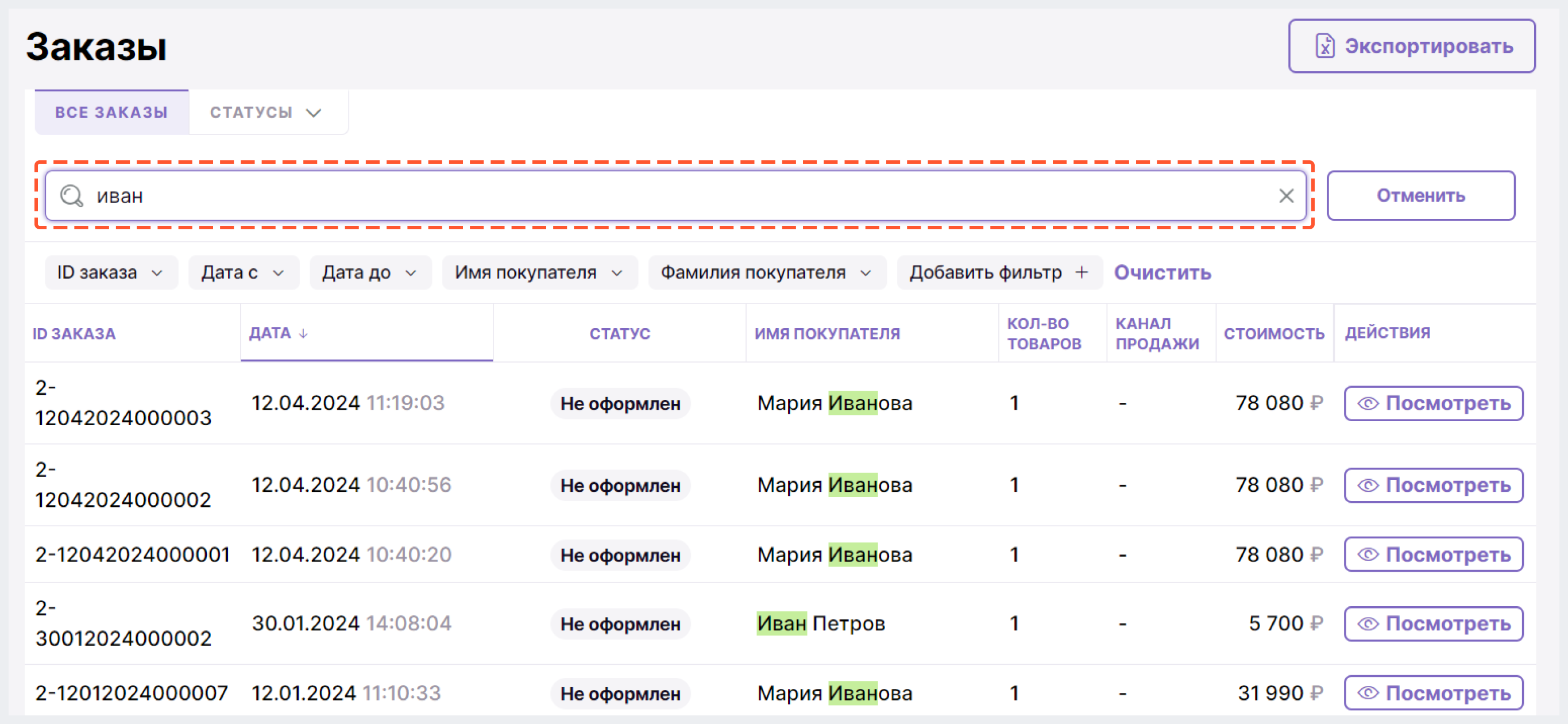Switch to the ВСЕ ЗАКАЗЫ tab
Viewport: 1568px width, 724px height.
(x=111, y=113)
